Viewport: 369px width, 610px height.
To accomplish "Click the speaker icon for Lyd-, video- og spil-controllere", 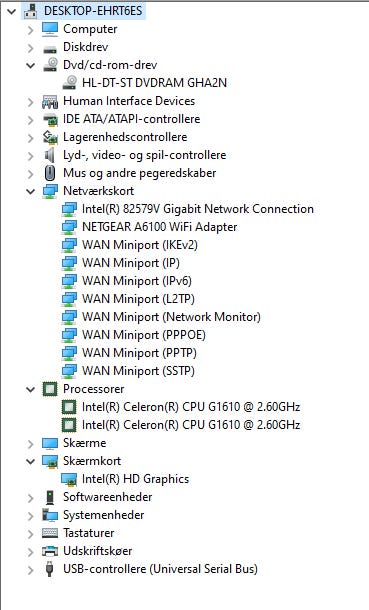I will point(50,155).
